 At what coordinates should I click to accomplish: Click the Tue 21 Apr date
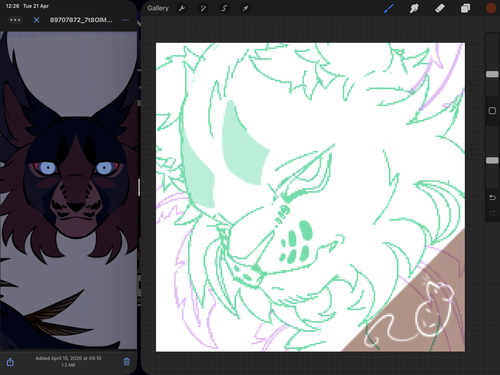(x=36, y=6)
